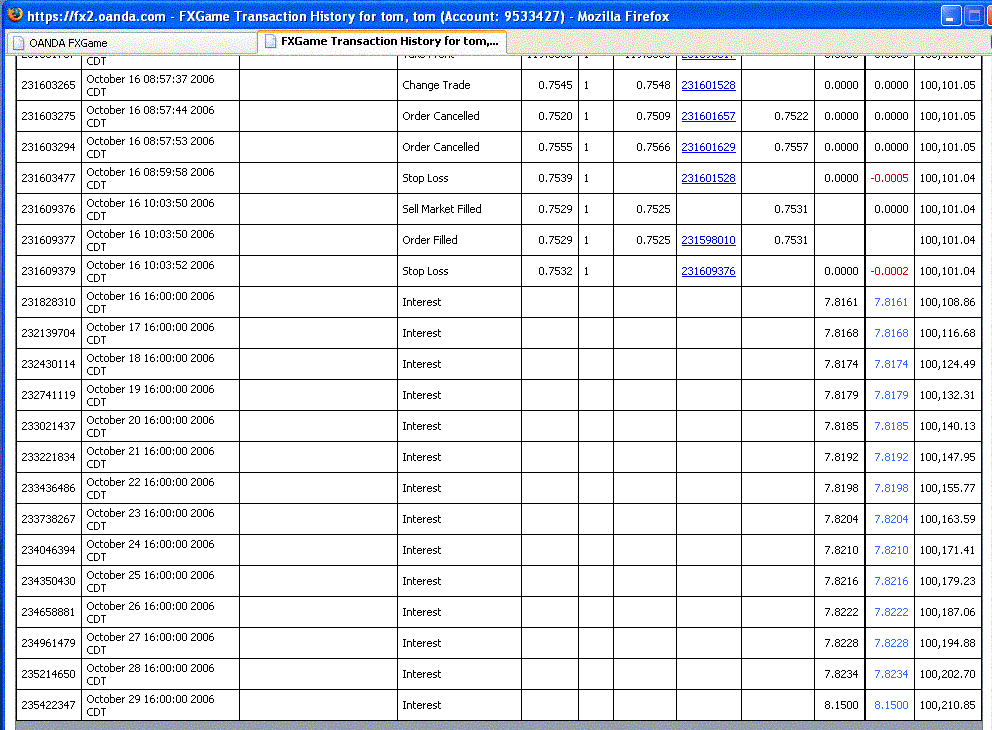This screenshot has width=992, height=730.
Task: Click transaction ID 235422347
Action: [48, 705]
